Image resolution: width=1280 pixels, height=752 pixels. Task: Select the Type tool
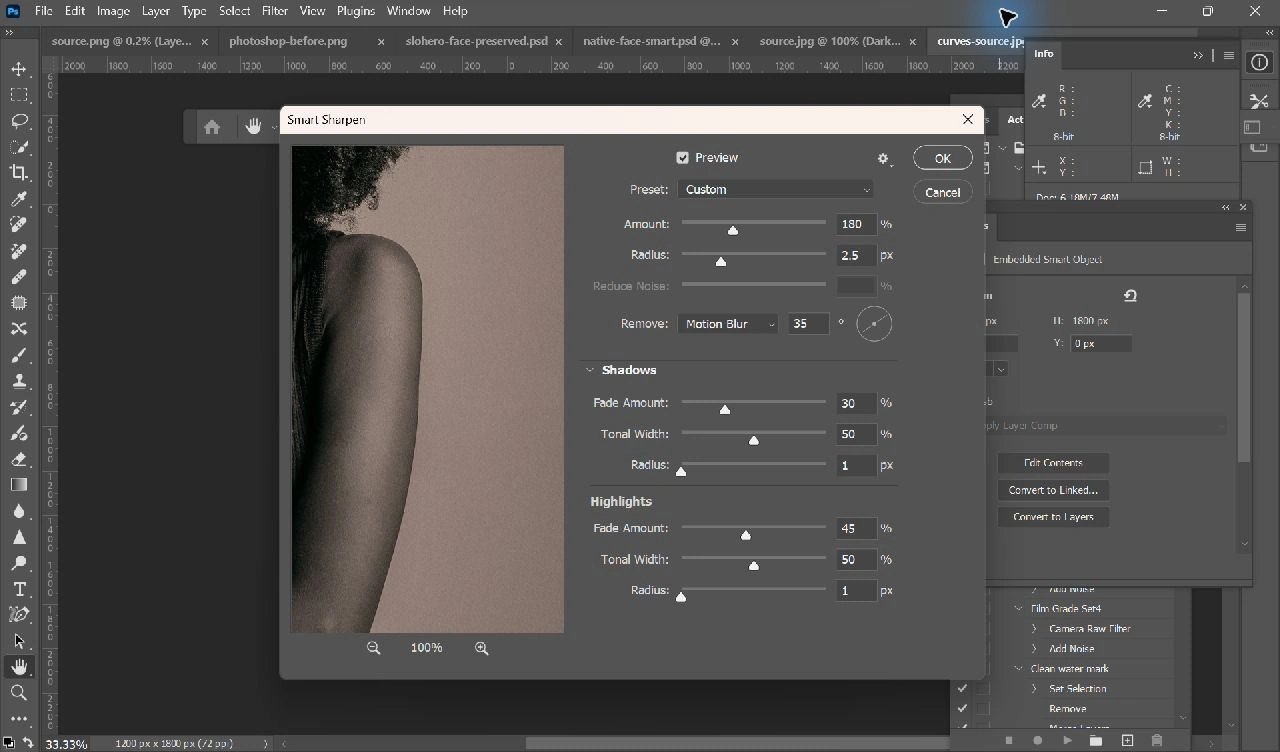point(19,589)
